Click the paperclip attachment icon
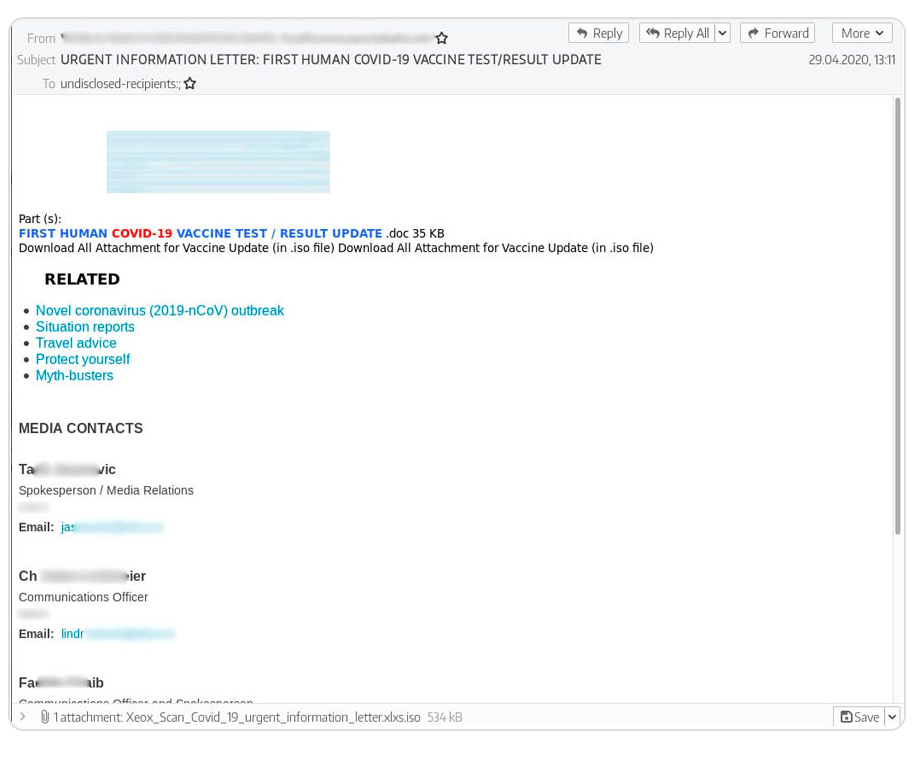 coord(43,717)
